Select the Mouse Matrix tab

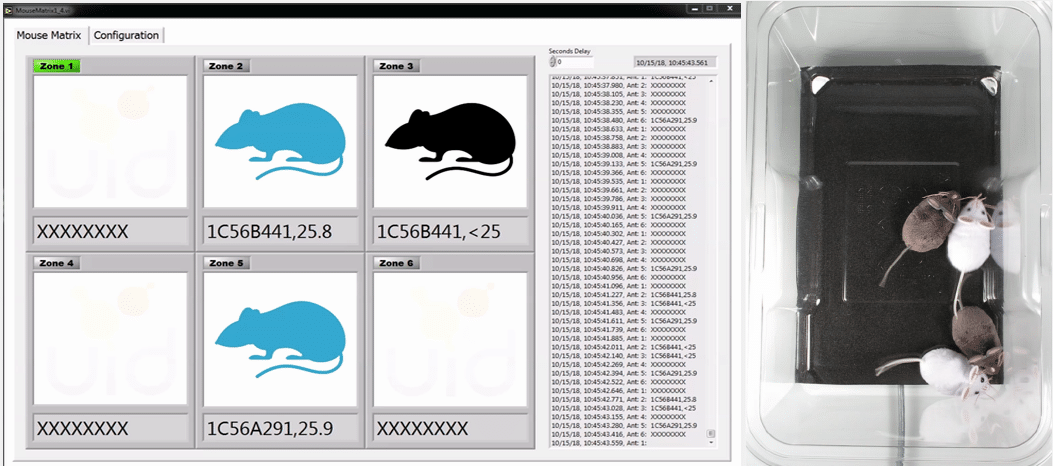coord(48,35)
